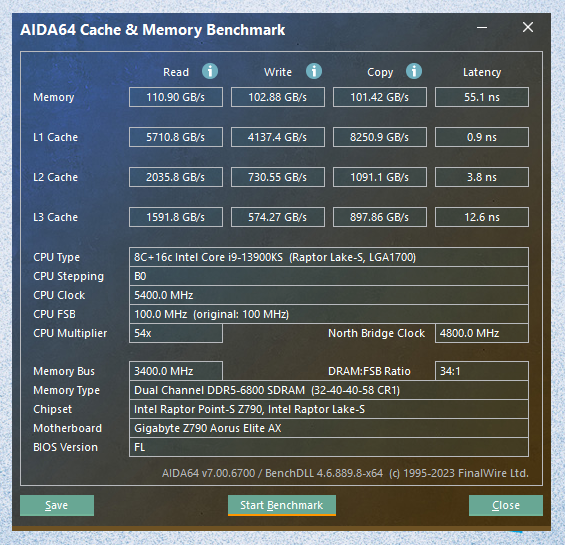The image size is (565, 545).
Task: Click the L1 Cache Copy value 8250.9 GB/s
Action: click(x=380, y=137)
